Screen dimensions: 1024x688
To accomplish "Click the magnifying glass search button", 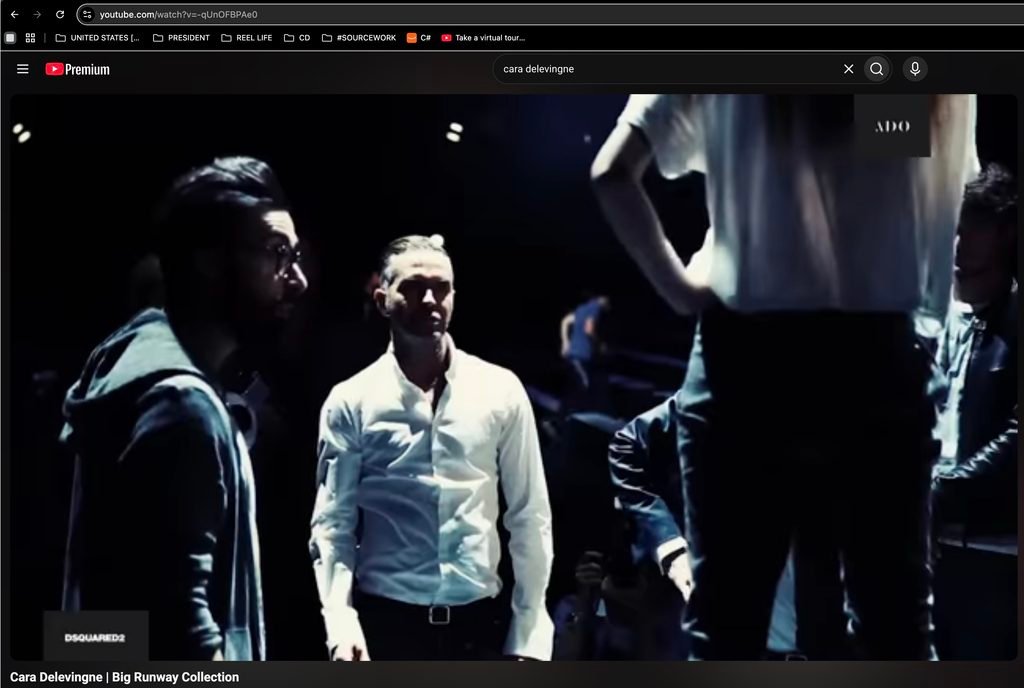I will coord(876,69).
